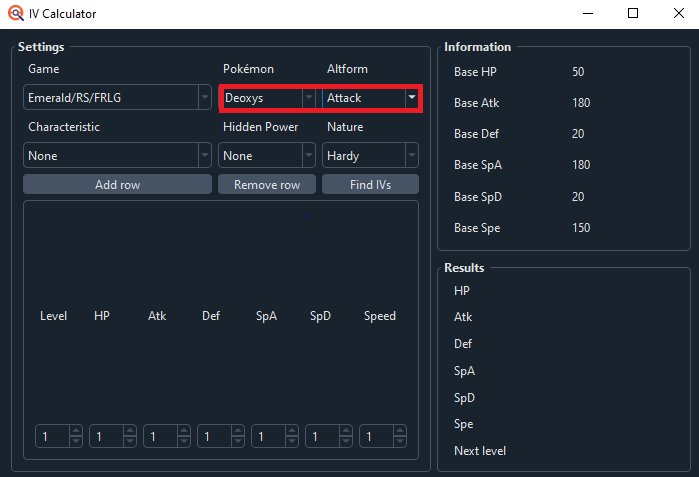
Task: Expand the Hidden Power dropdown
Action: coord(267,155)
